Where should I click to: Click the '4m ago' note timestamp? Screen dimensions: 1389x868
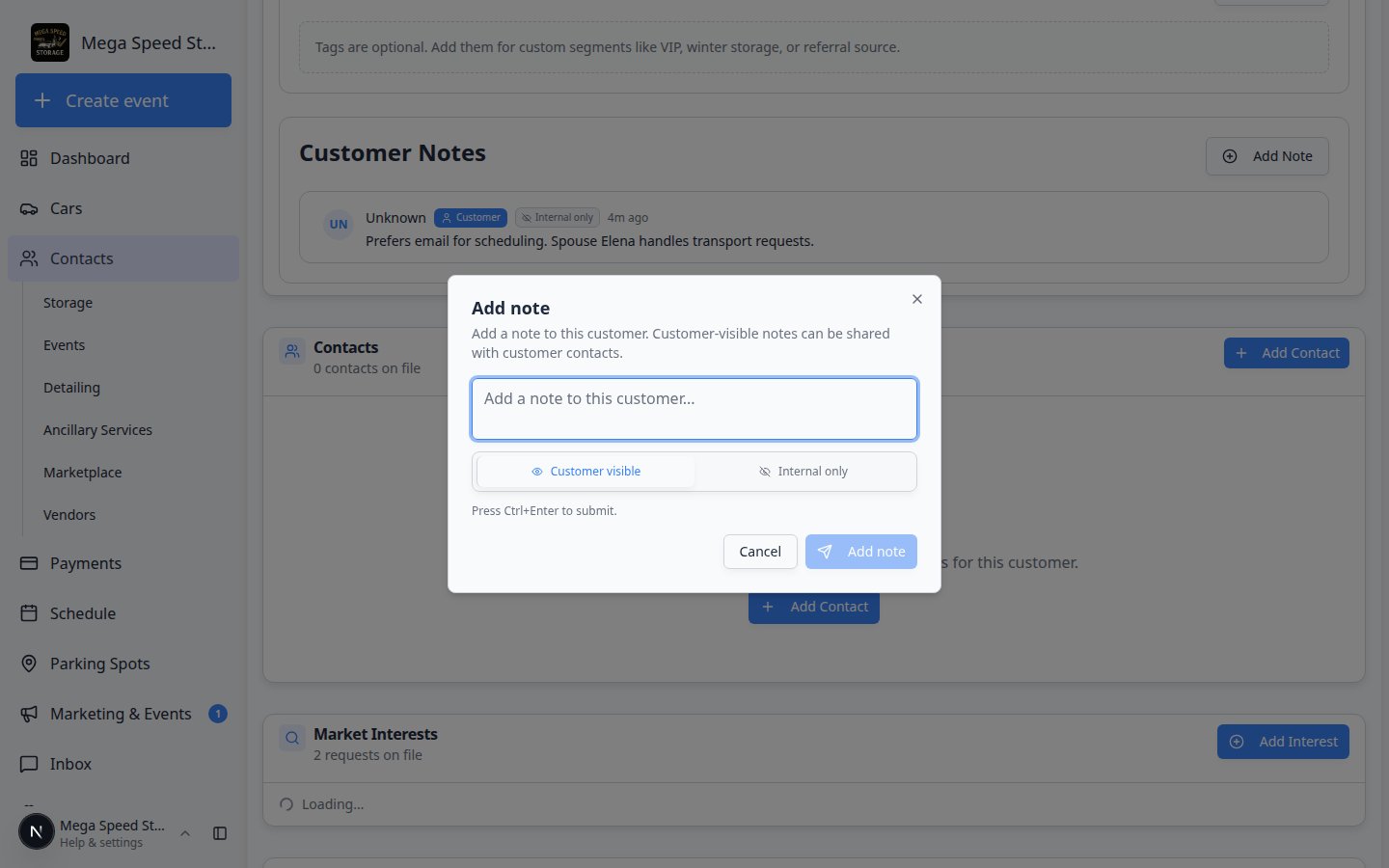tap(628, 218)
